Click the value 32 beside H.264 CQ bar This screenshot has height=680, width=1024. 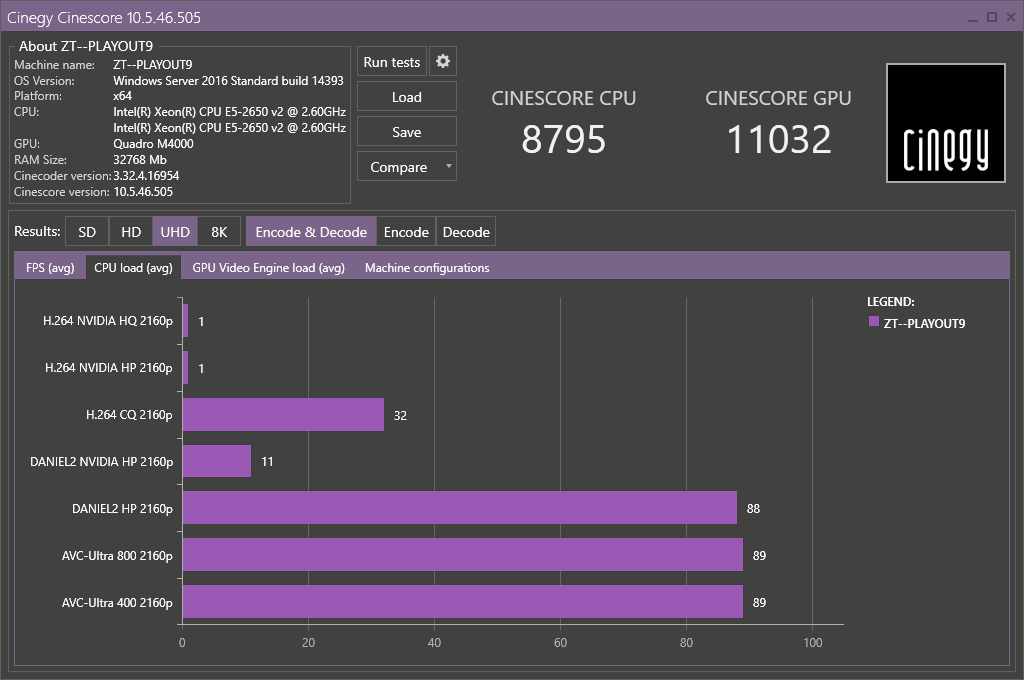pyautogui.click(x=400, y=415)
